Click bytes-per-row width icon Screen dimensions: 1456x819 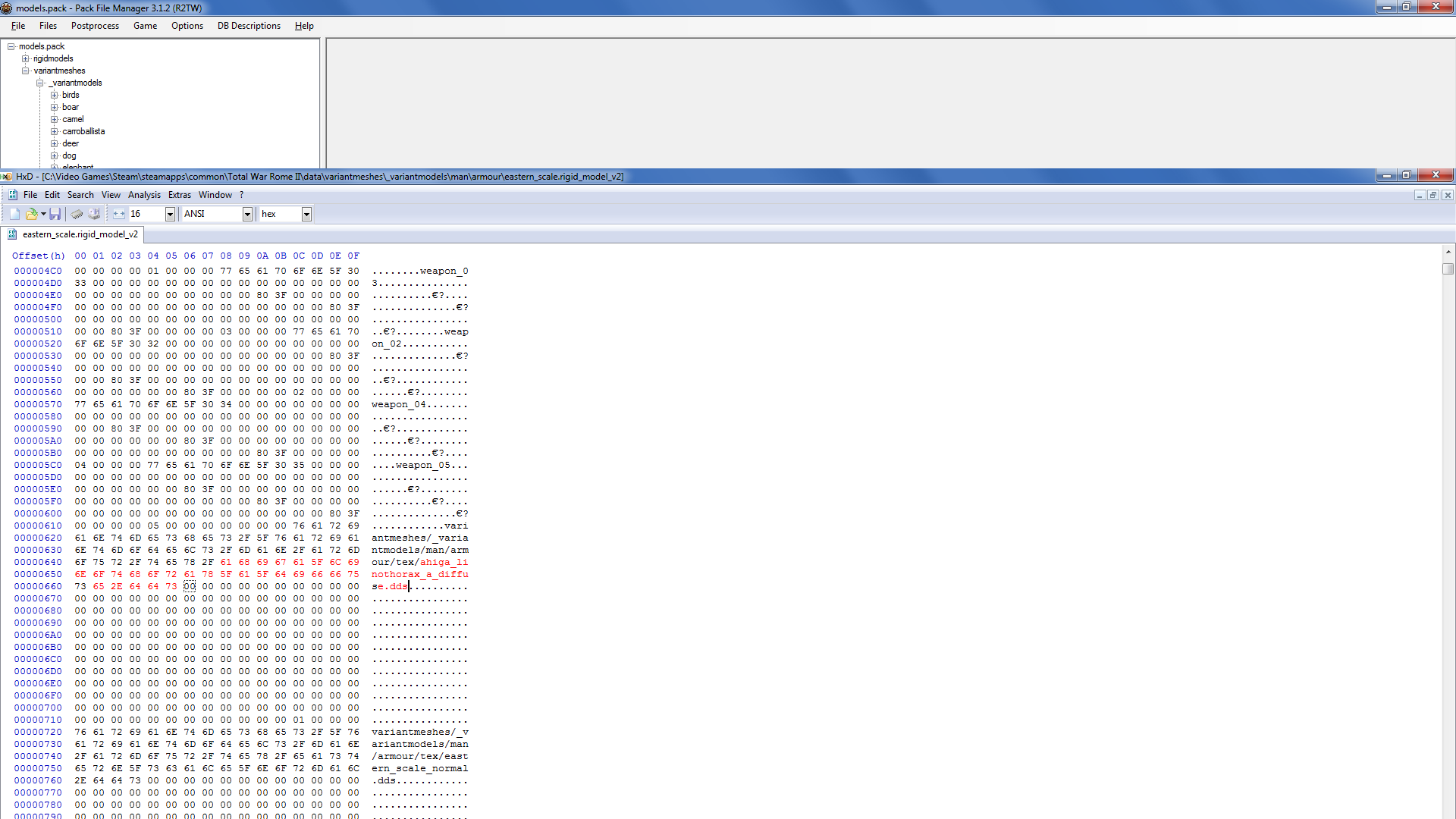click(119, 214)
